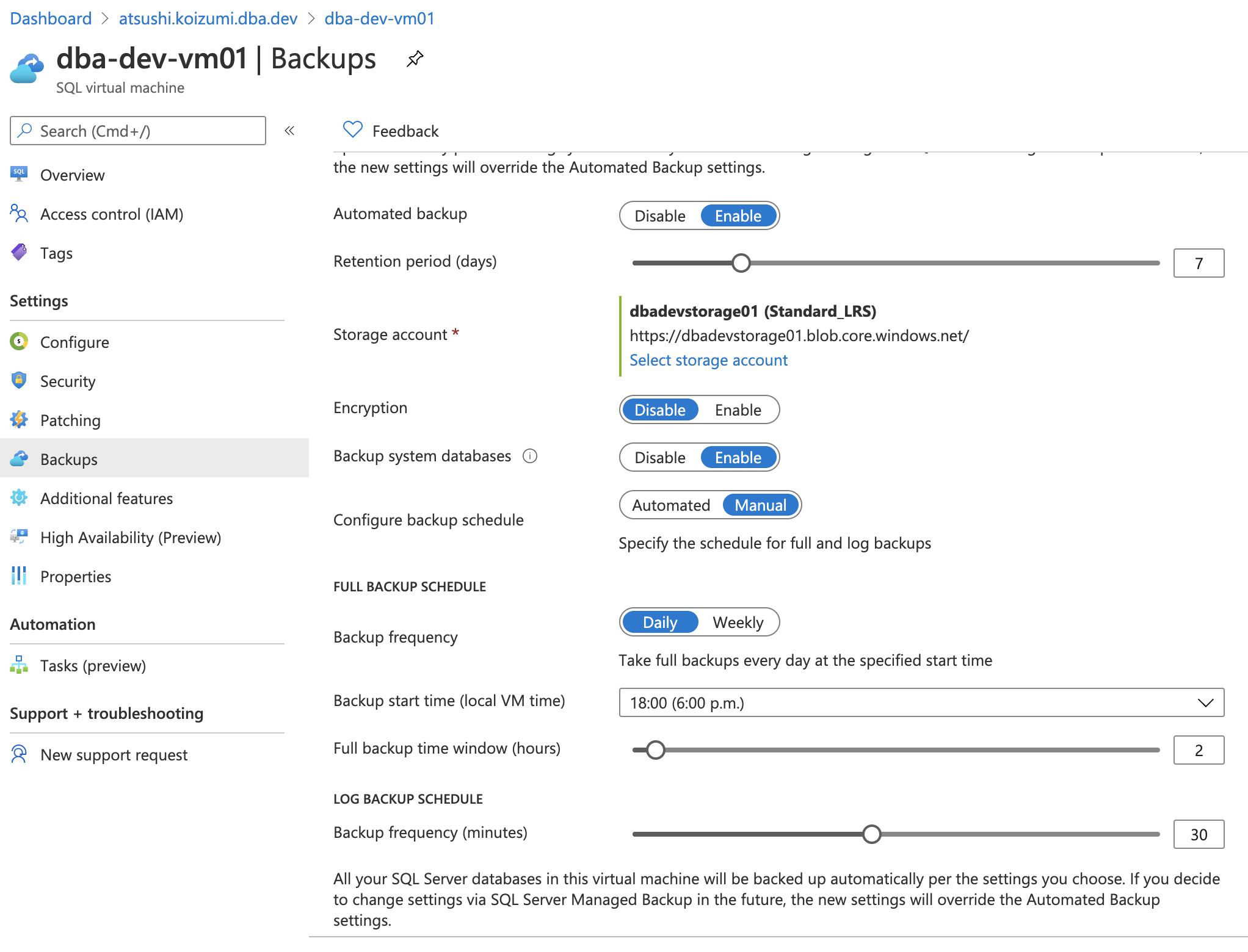Click the Tasks (preview) icon under Automation
This screenshot has height=952, width=1248.
(19, 665)
